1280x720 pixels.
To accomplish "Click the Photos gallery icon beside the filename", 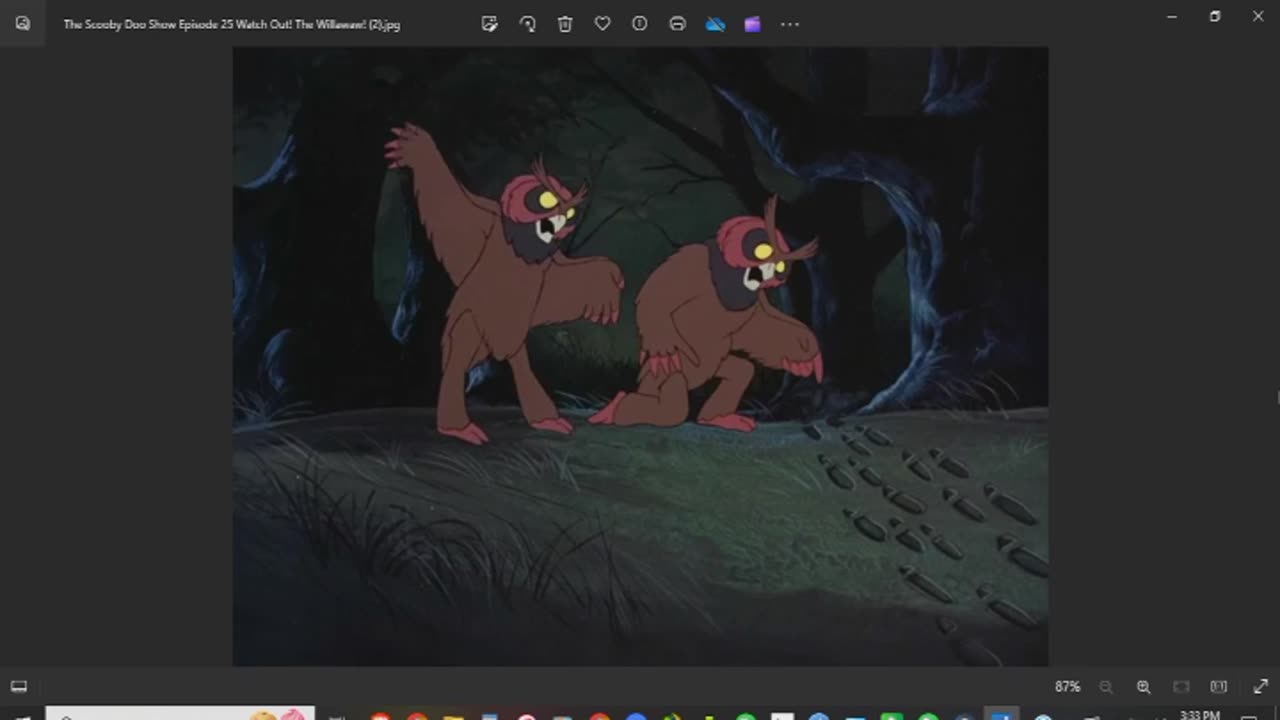I will (x=22, y=24).
